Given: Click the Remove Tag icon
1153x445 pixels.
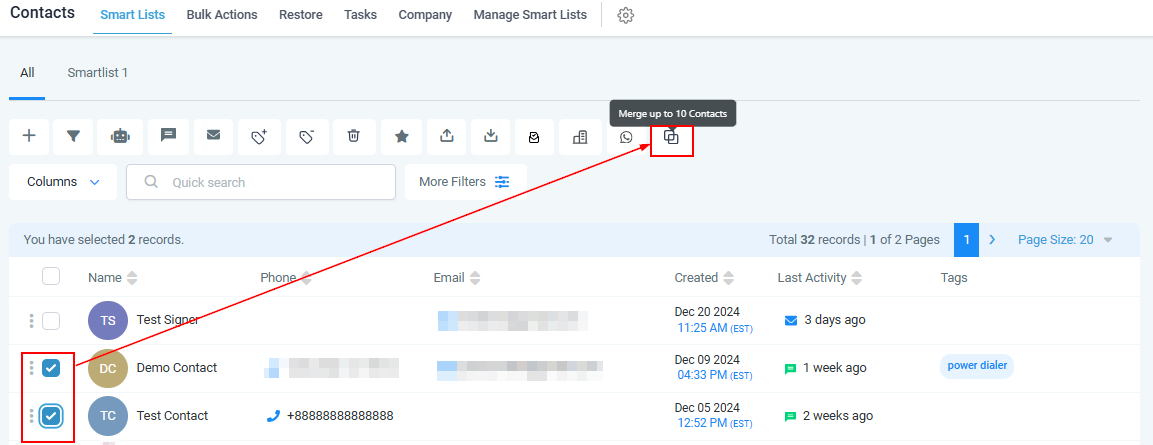Looking at the screenshot, I should click(307, 137).
